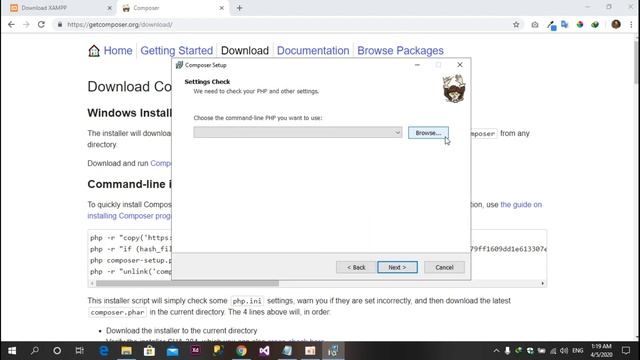This screenshot has height=360, width=640.
Task: Open the Chrome three-dot menu
Action: 631,24
